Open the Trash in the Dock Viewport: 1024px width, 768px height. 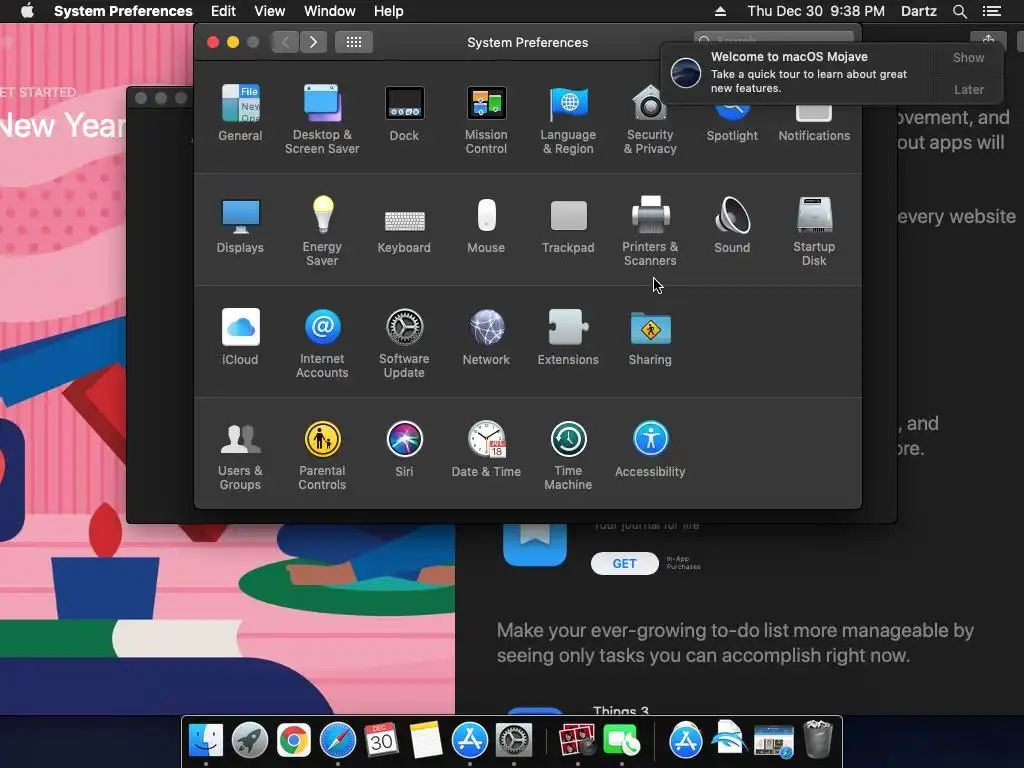coord(818,739)
